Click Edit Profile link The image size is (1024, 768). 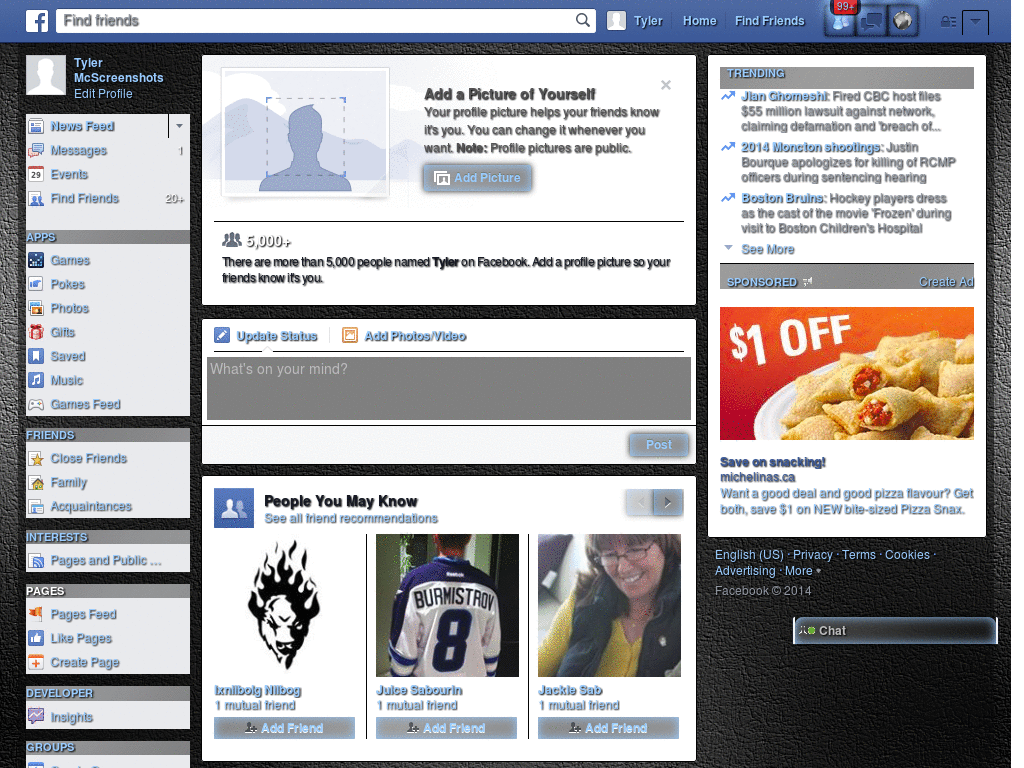pos(103,93)
